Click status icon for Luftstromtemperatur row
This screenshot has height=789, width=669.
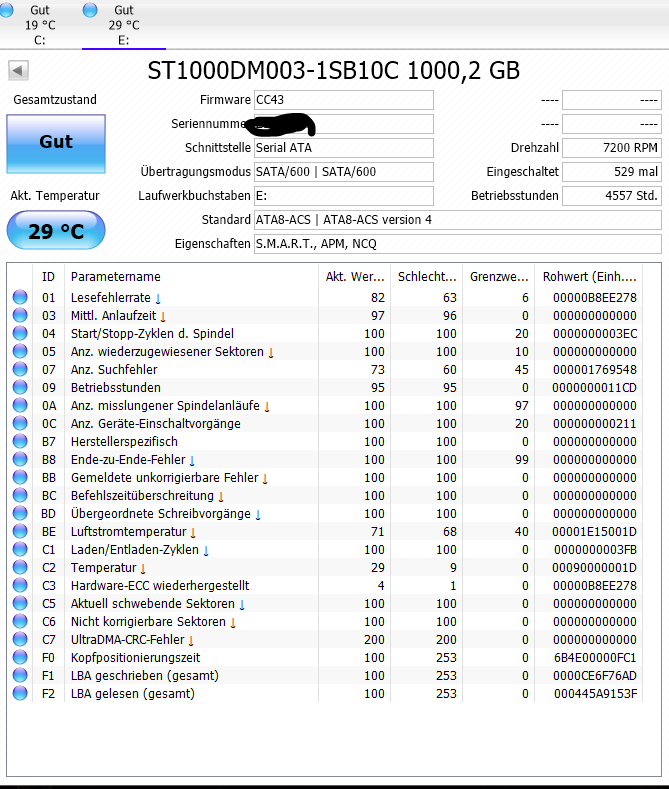pyautogui.click(x=20, y=531)
